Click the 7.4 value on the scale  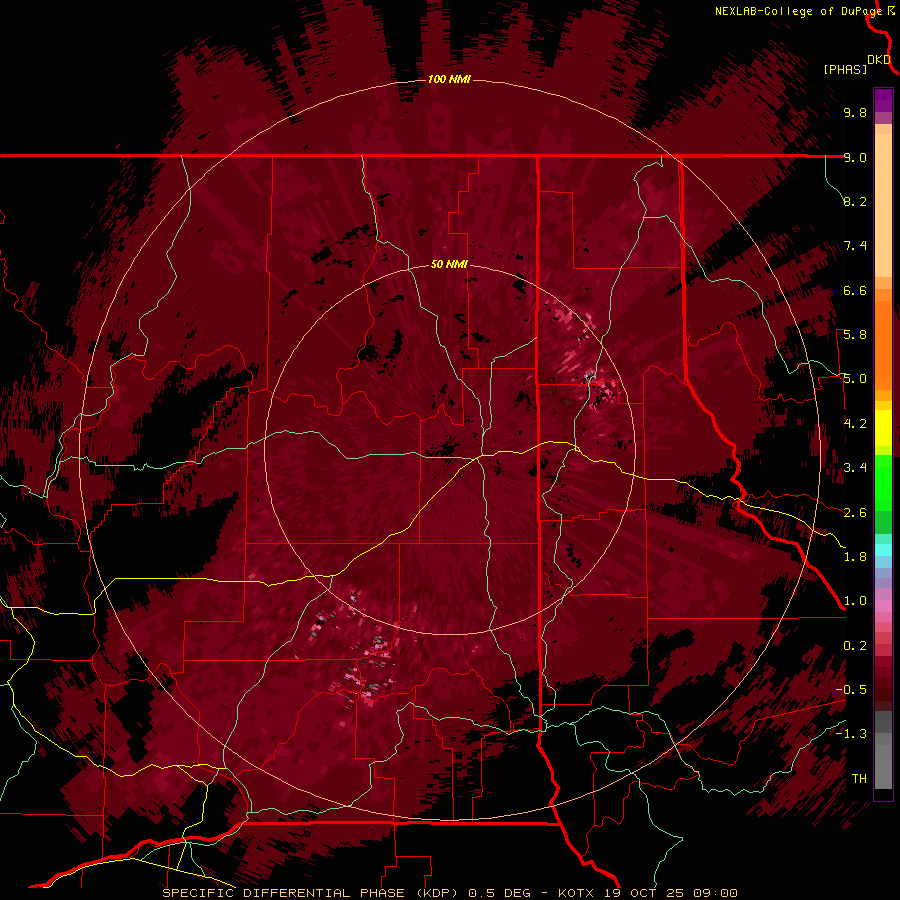point(855,246)
